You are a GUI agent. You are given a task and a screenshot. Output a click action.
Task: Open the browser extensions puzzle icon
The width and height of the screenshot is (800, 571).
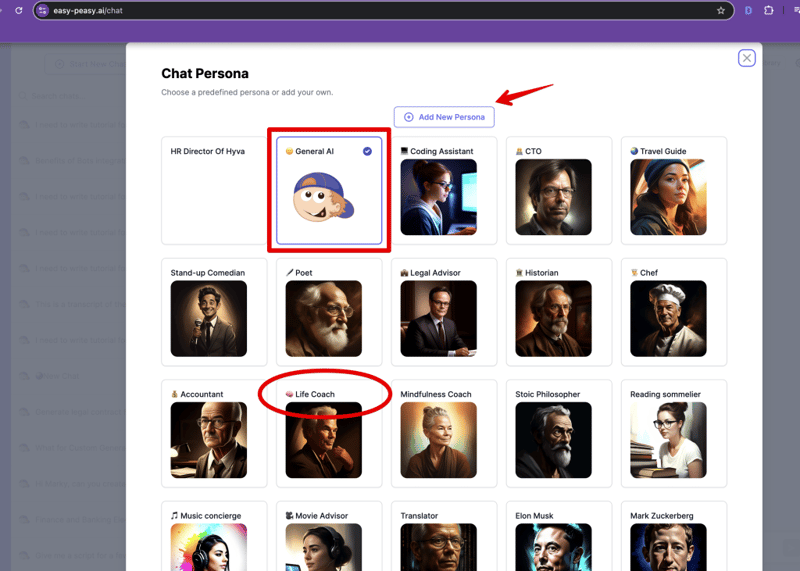click(x=769, y=11)
